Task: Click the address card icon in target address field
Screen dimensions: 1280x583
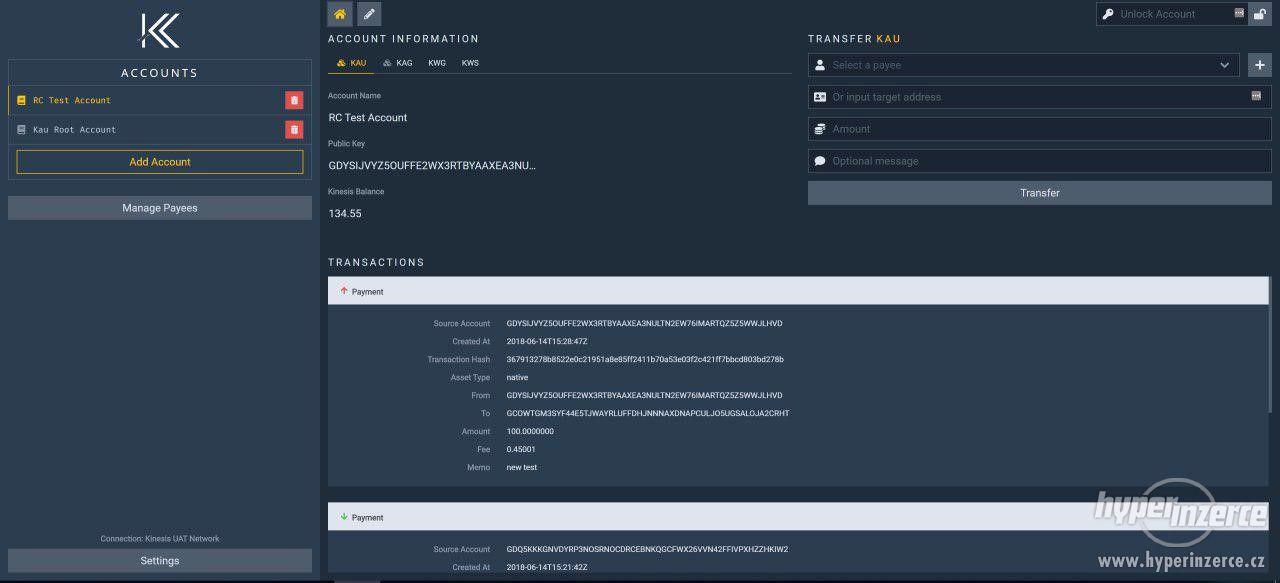Action: pyautogui.click(x=820, y=97)
